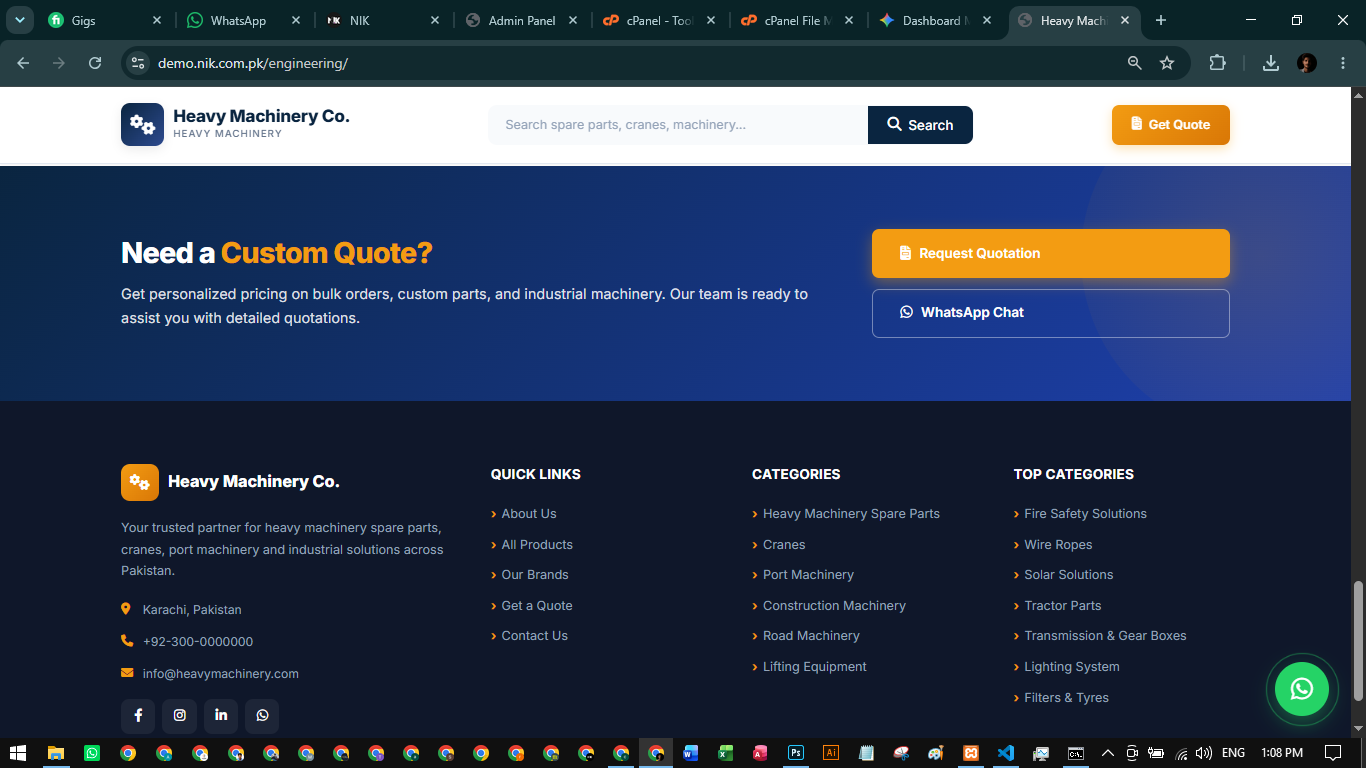Screen dimensions: 1366x768
Task: Click the footer orange gear logo icon
Action: click(140, 482)
